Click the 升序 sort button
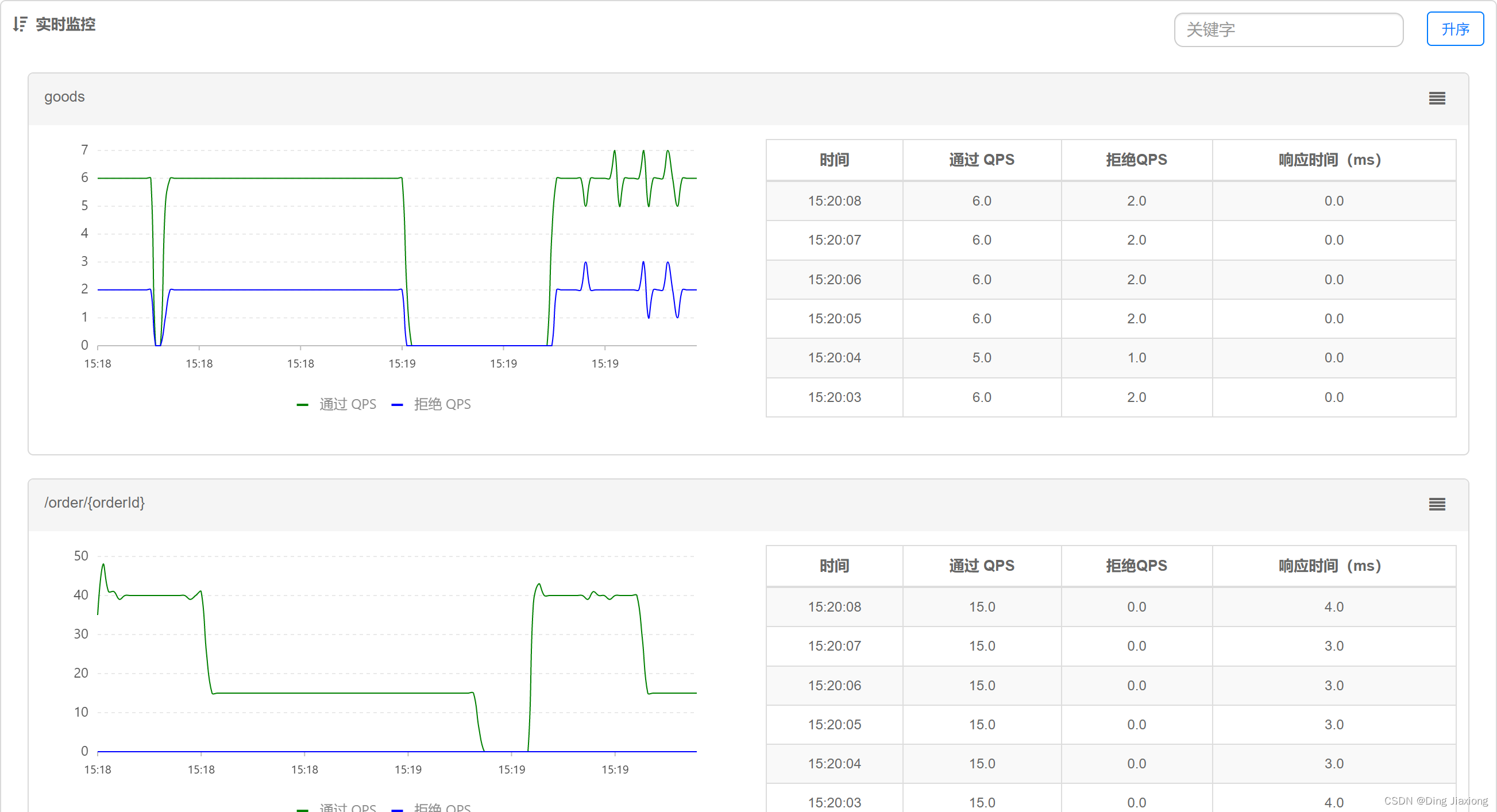Image resolution: width=1497 pixels, height=812 pixels. pyautogui.click(x=1454, y=29)
